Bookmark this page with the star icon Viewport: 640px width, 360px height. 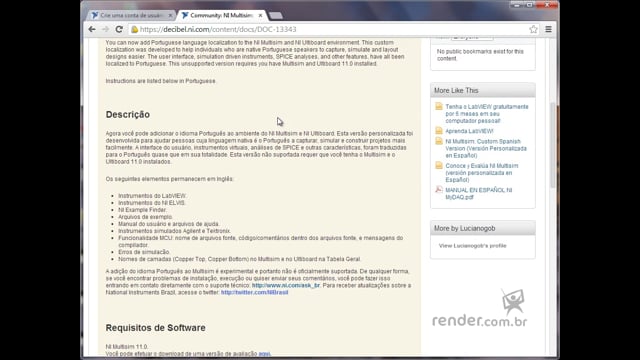533,29
